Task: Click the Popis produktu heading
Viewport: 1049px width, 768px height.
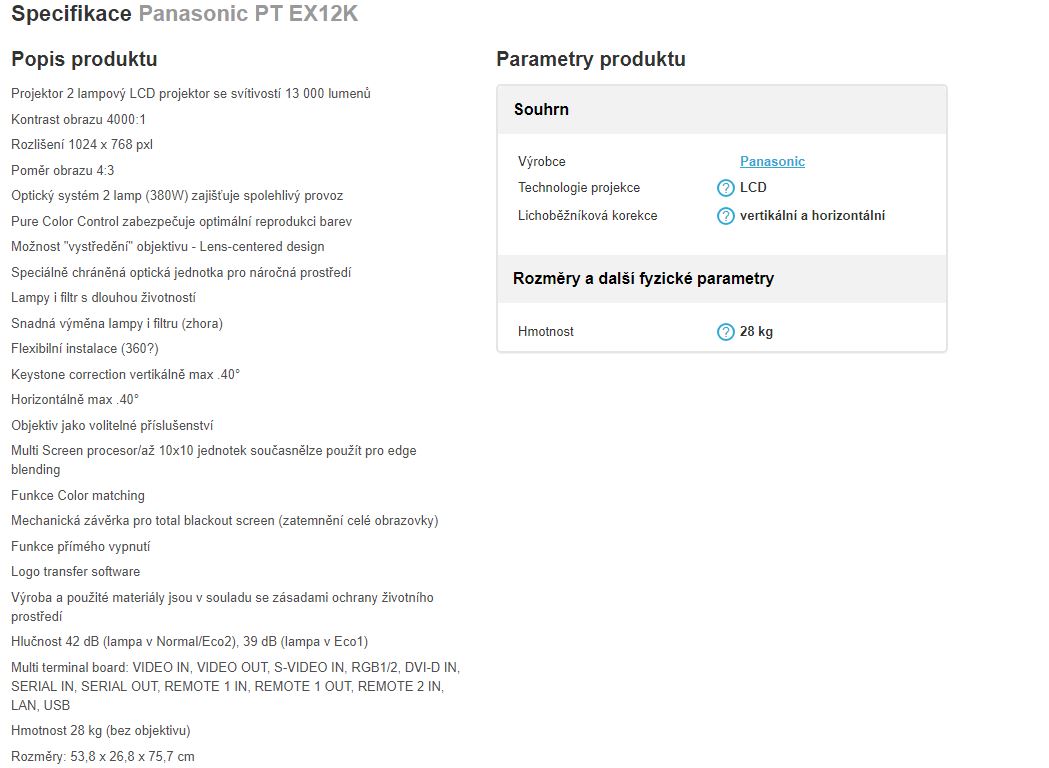Action: pyautogui.click(x=84, y=59)
